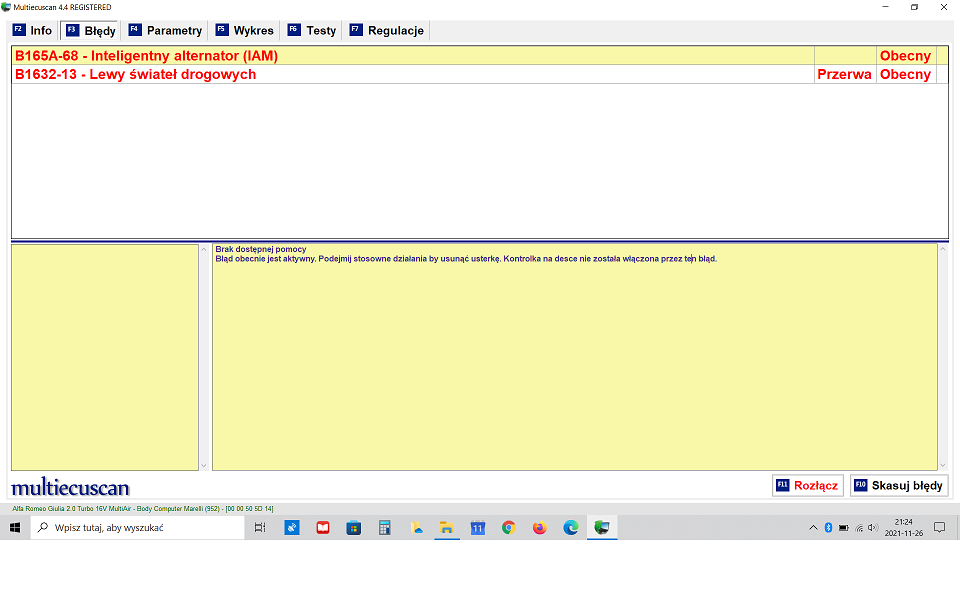Select error B165A-68 Inteligentny alternator row
The height and width of the screenshot is (600, 960).
pos(480,56)
